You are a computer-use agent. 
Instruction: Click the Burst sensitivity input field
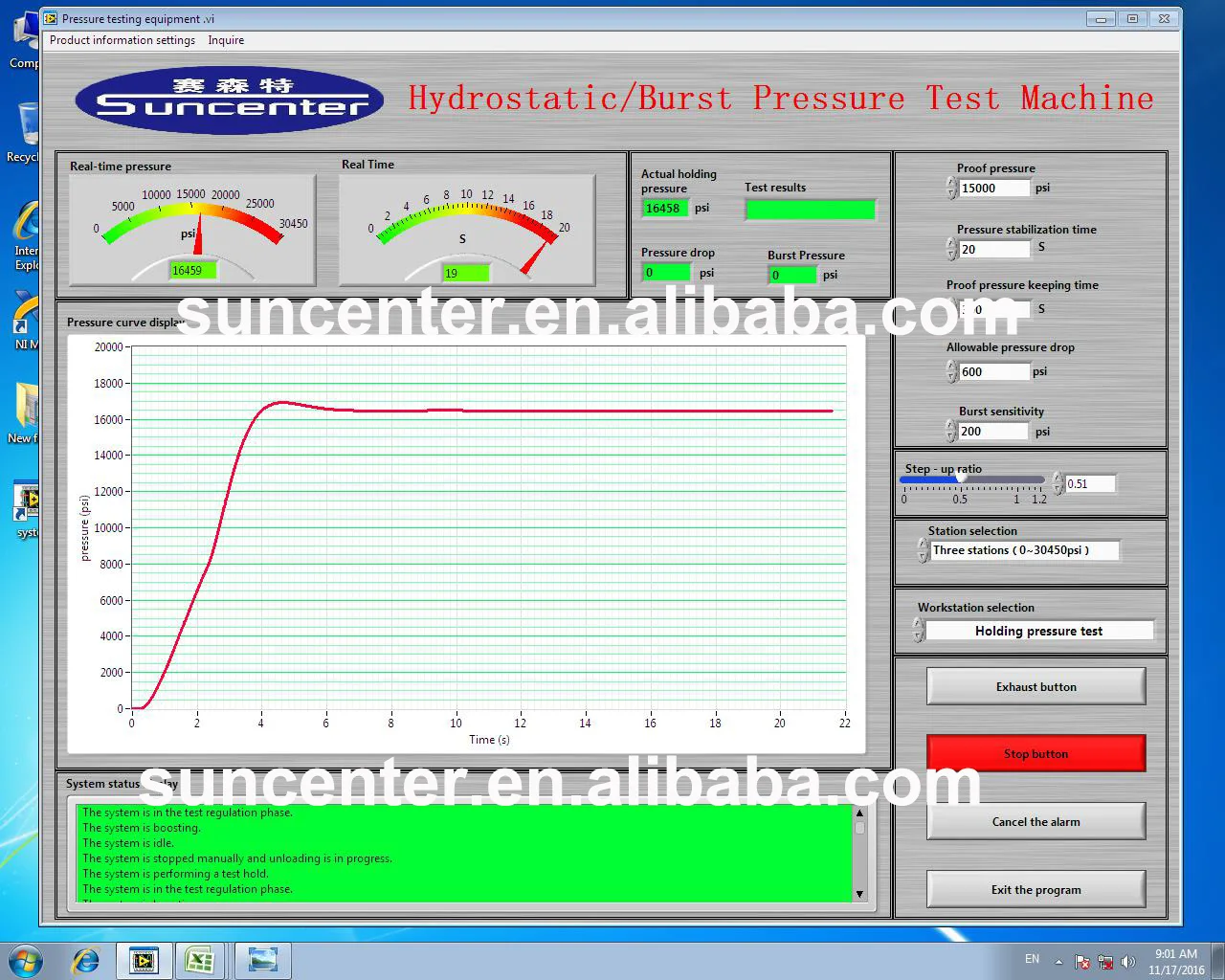993,432
